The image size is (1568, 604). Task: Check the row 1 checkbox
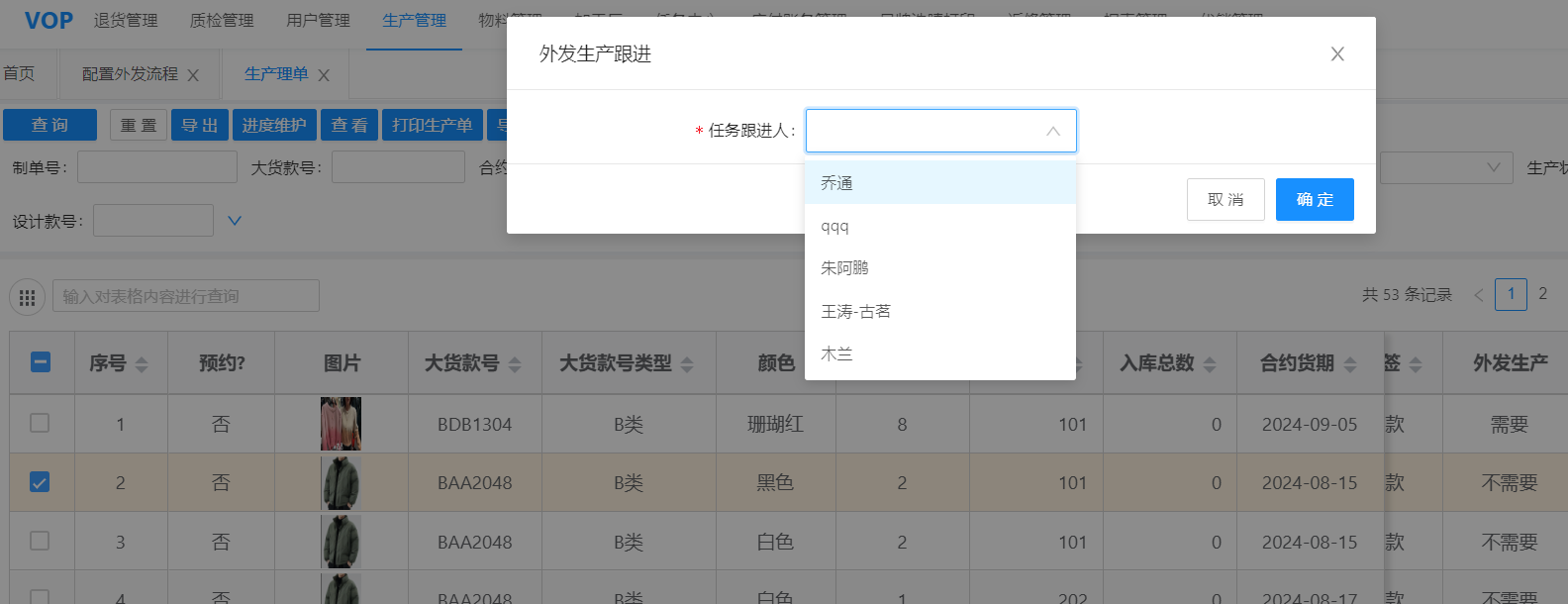click(x=40, y=424)
